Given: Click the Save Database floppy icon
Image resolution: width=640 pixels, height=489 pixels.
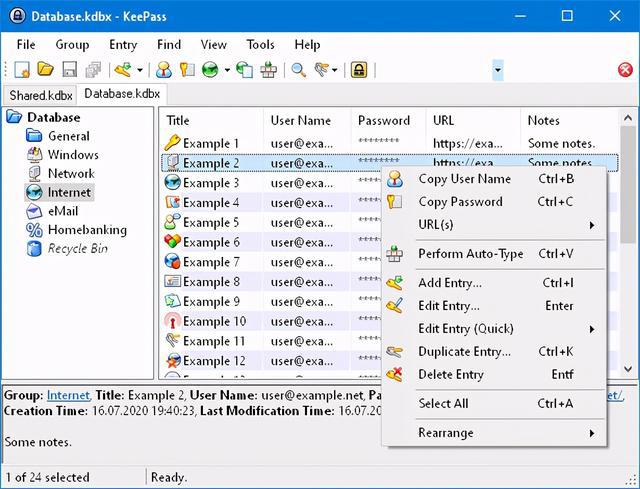Looking at the screenshot, I should 69,69.
